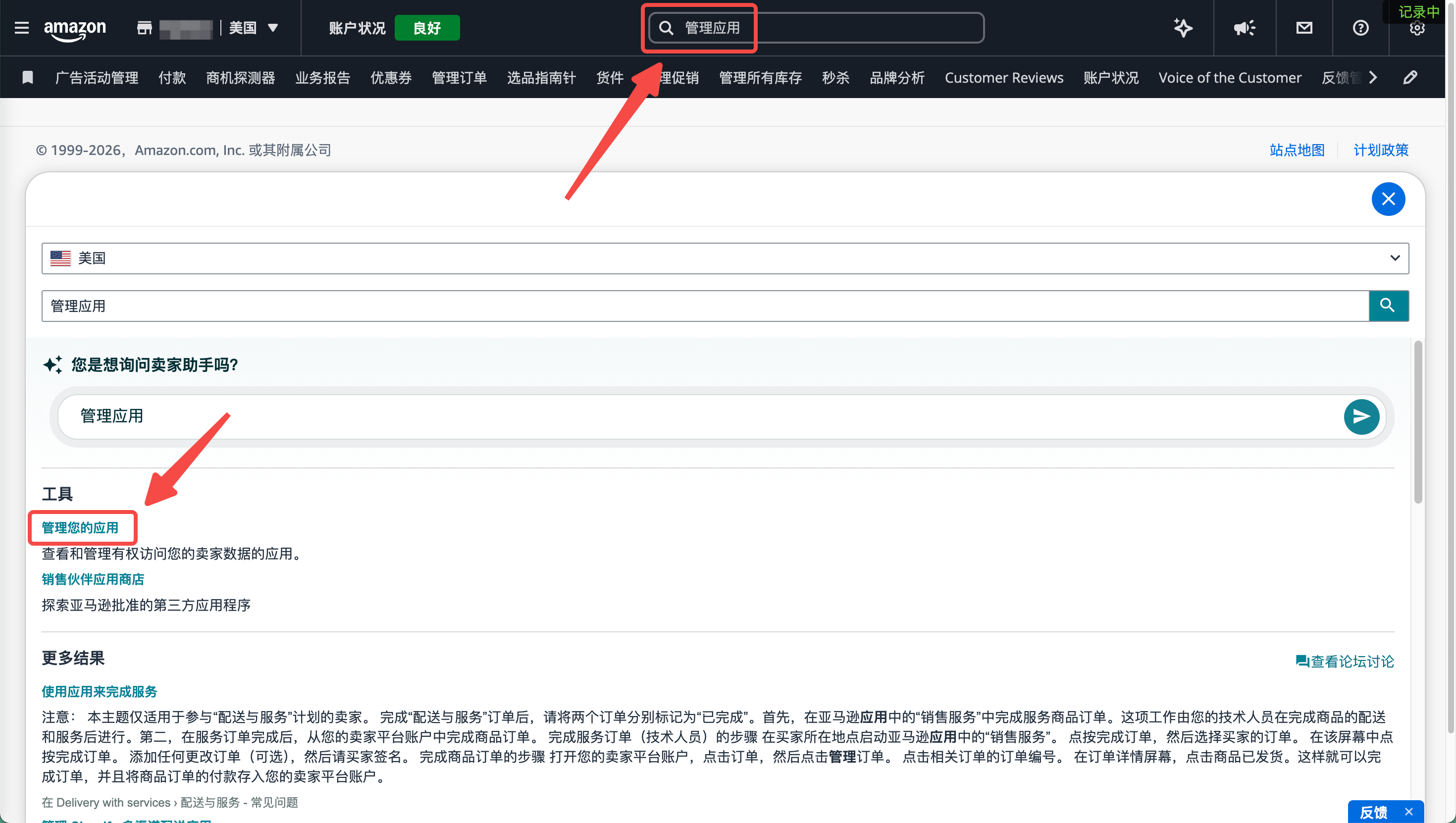Open the sparkle seller assistant icon
Viewport: 1456px width, 823px height.
coord(1183,28)
